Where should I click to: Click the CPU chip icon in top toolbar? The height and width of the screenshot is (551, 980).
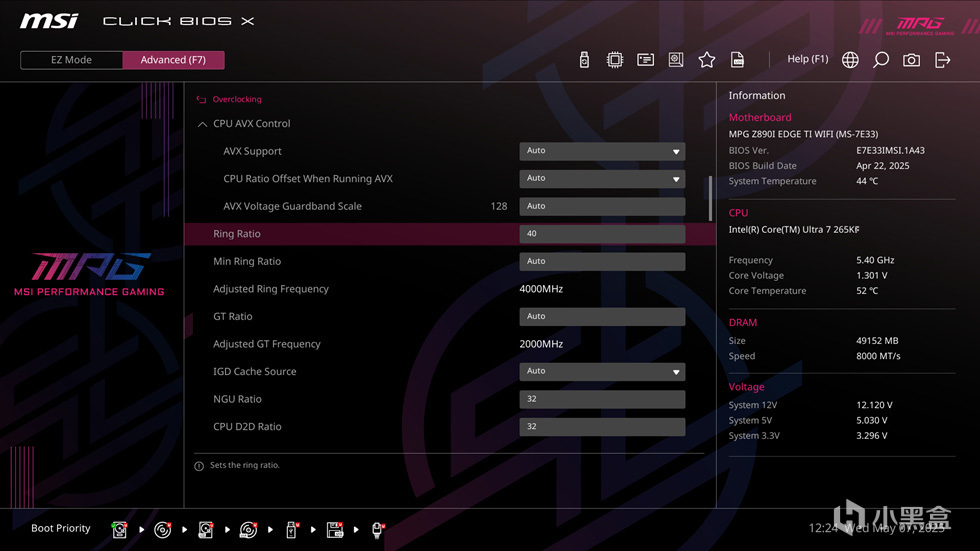(614, 59)
